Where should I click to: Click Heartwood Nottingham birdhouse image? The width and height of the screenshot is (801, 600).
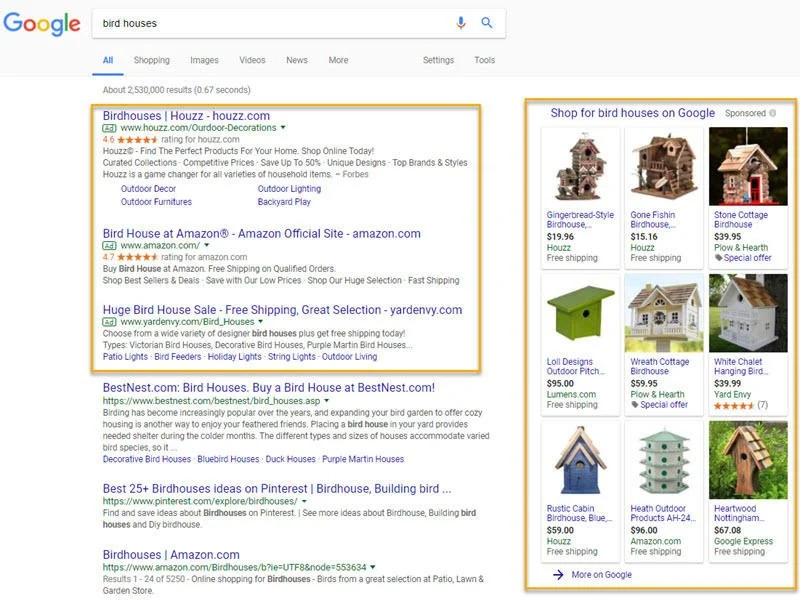click(x=748, y=460)
